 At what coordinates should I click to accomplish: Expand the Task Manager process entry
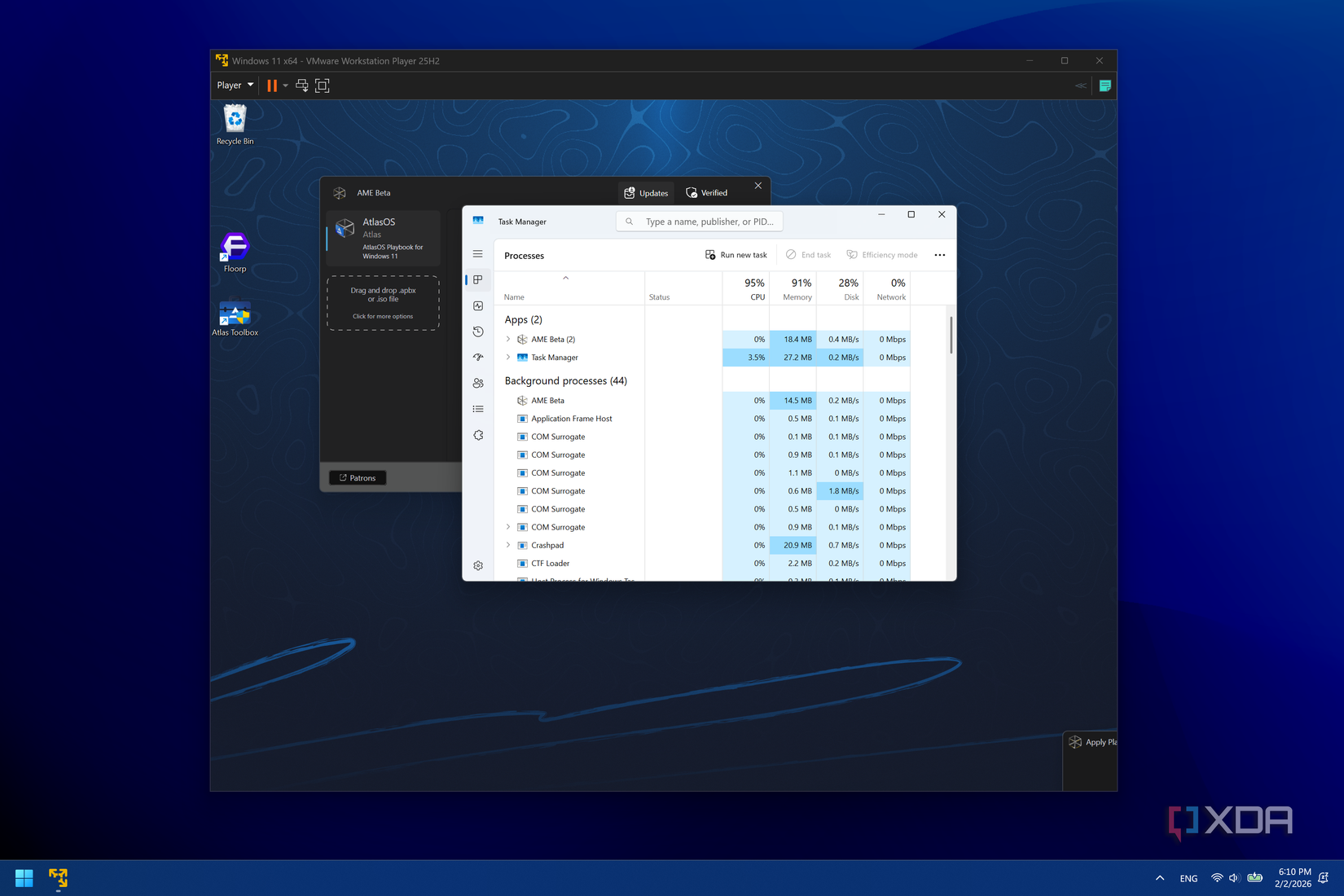508,357
